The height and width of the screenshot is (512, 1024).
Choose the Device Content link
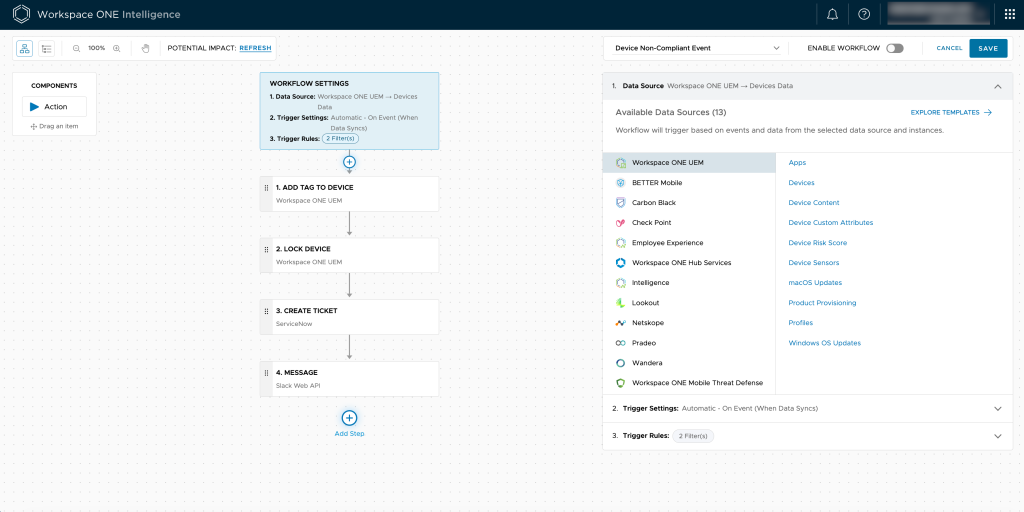tap(814, 202)
